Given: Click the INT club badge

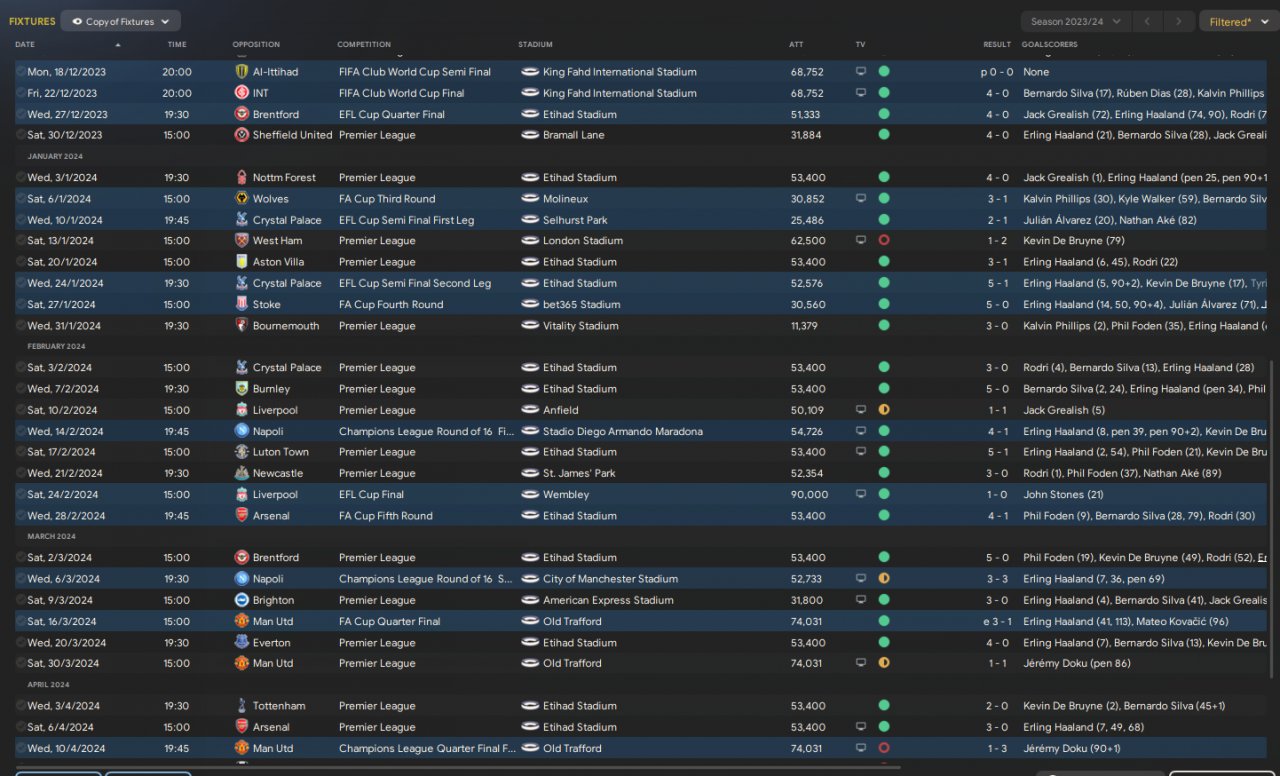Looking at the screenshot, I should click(x=241, y=93).
